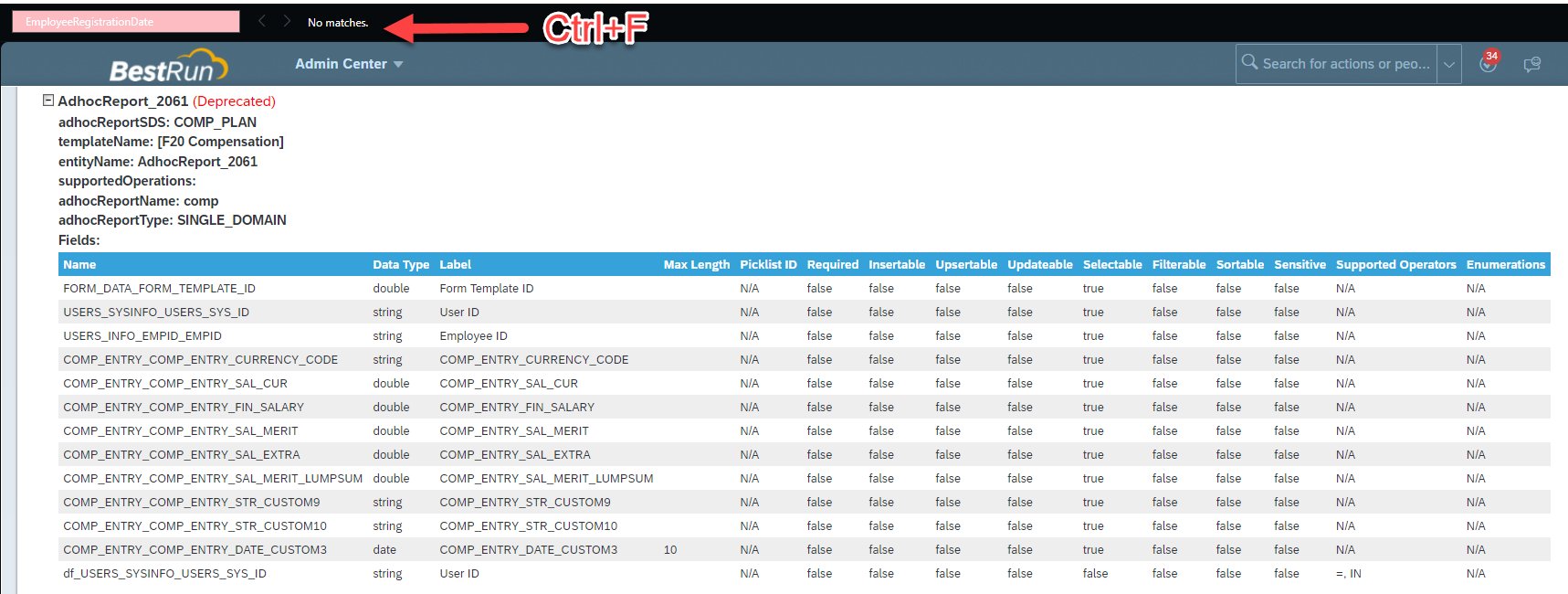1568x594 pixels.
Task: Click the AdhocReport_2061 entity title
Action: tap(122, 101)
